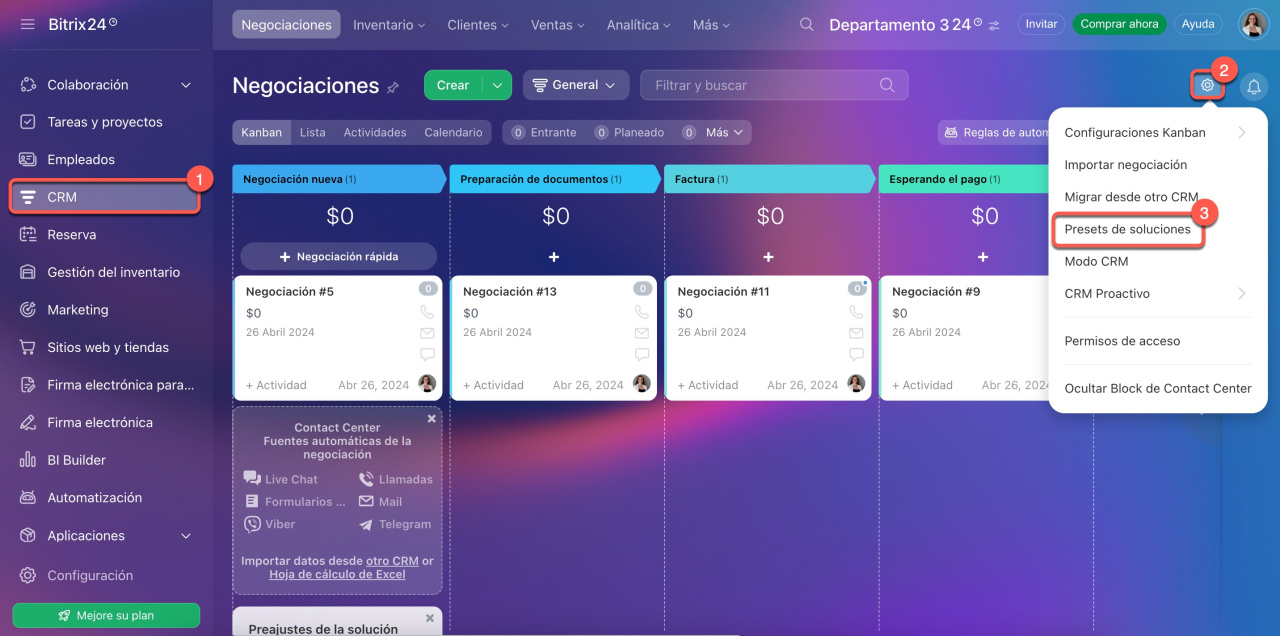Click the mail icon on Negociación #11 card
Screen dimensions: 1280x636
[856, 333]
